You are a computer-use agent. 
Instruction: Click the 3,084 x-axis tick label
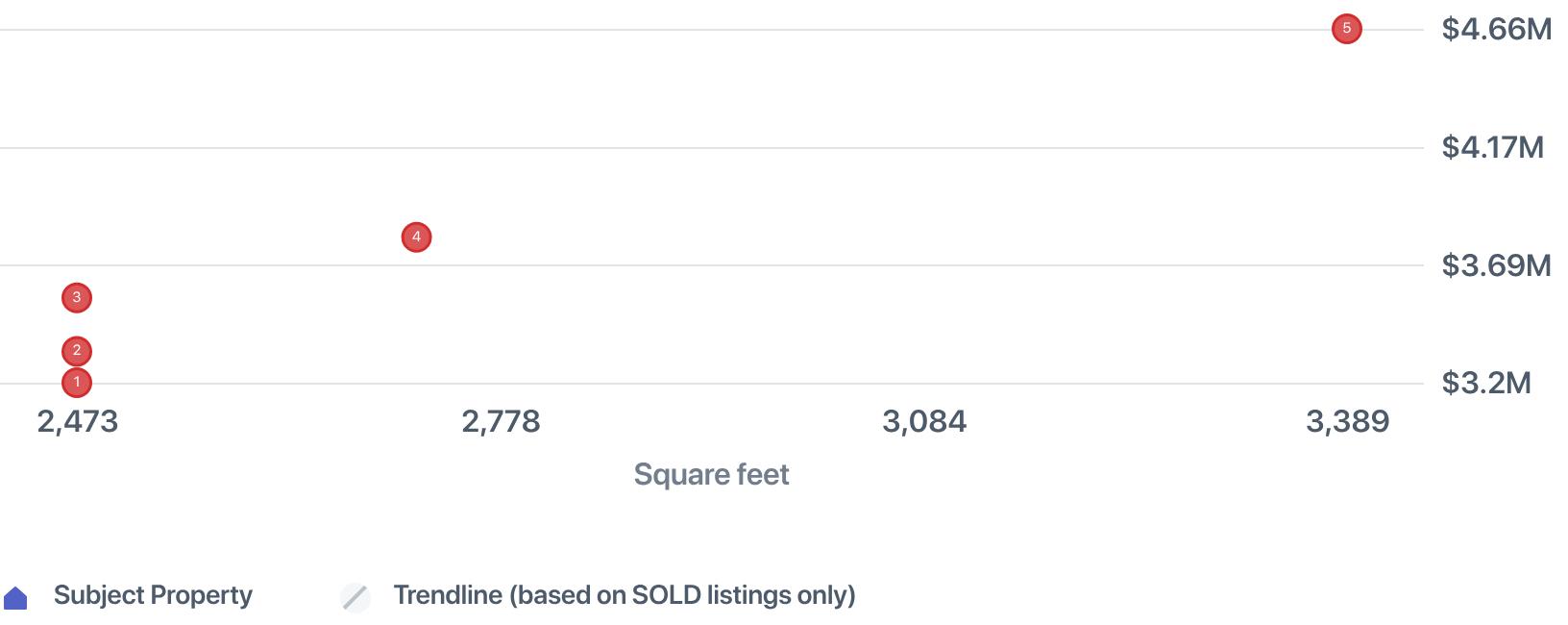(x=924, y=421)
